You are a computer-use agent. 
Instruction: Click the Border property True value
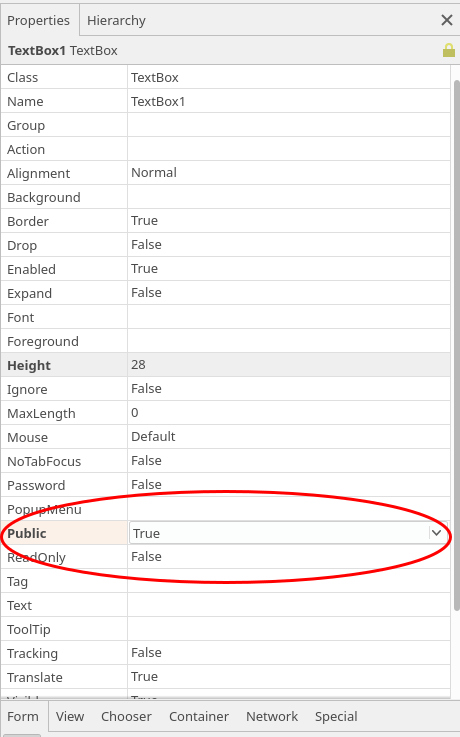coord(288,221)
